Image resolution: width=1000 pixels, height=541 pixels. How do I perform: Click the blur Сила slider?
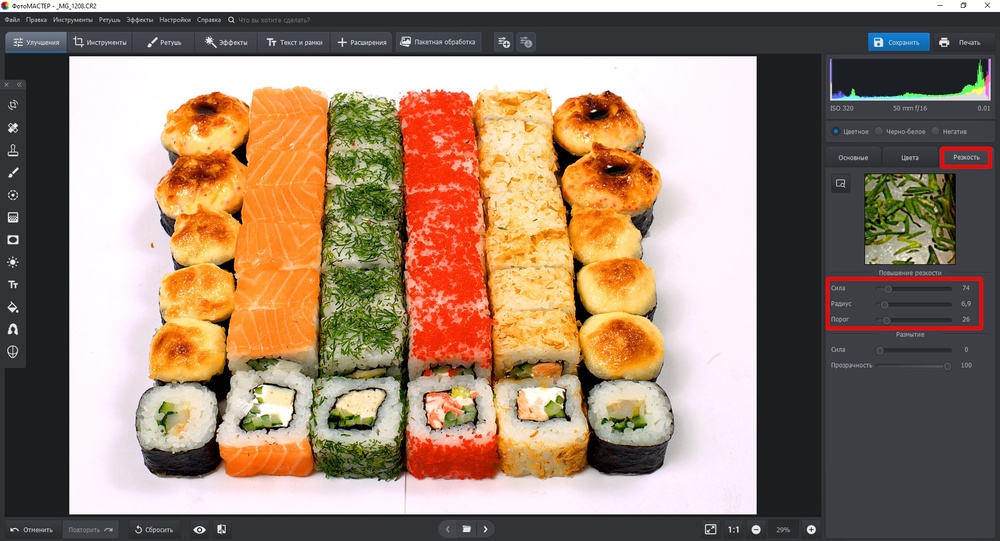tap(915, 350)
